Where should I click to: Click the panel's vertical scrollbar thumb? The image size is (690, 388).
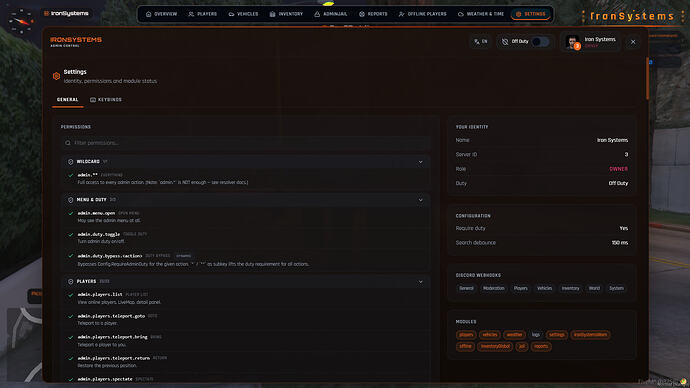pos(647,78)
